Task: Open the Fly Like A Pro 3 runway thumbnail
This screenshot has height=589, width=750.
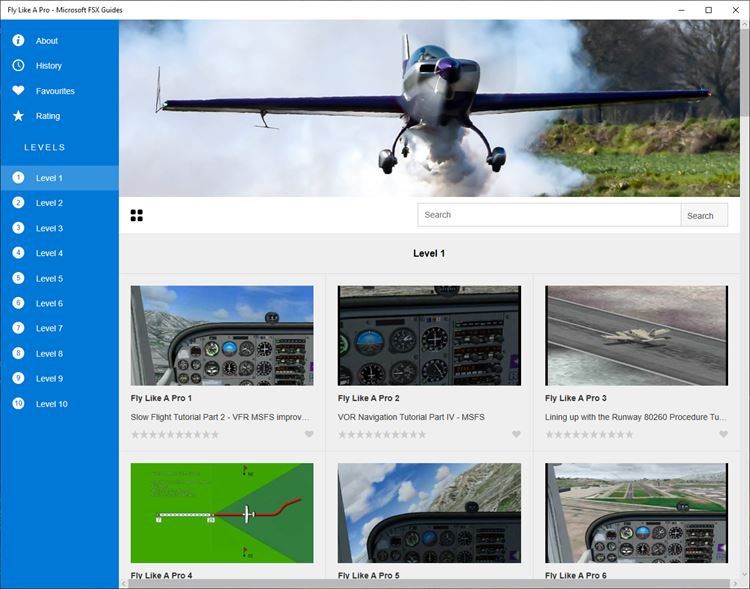Action: [x=636, y=335]
